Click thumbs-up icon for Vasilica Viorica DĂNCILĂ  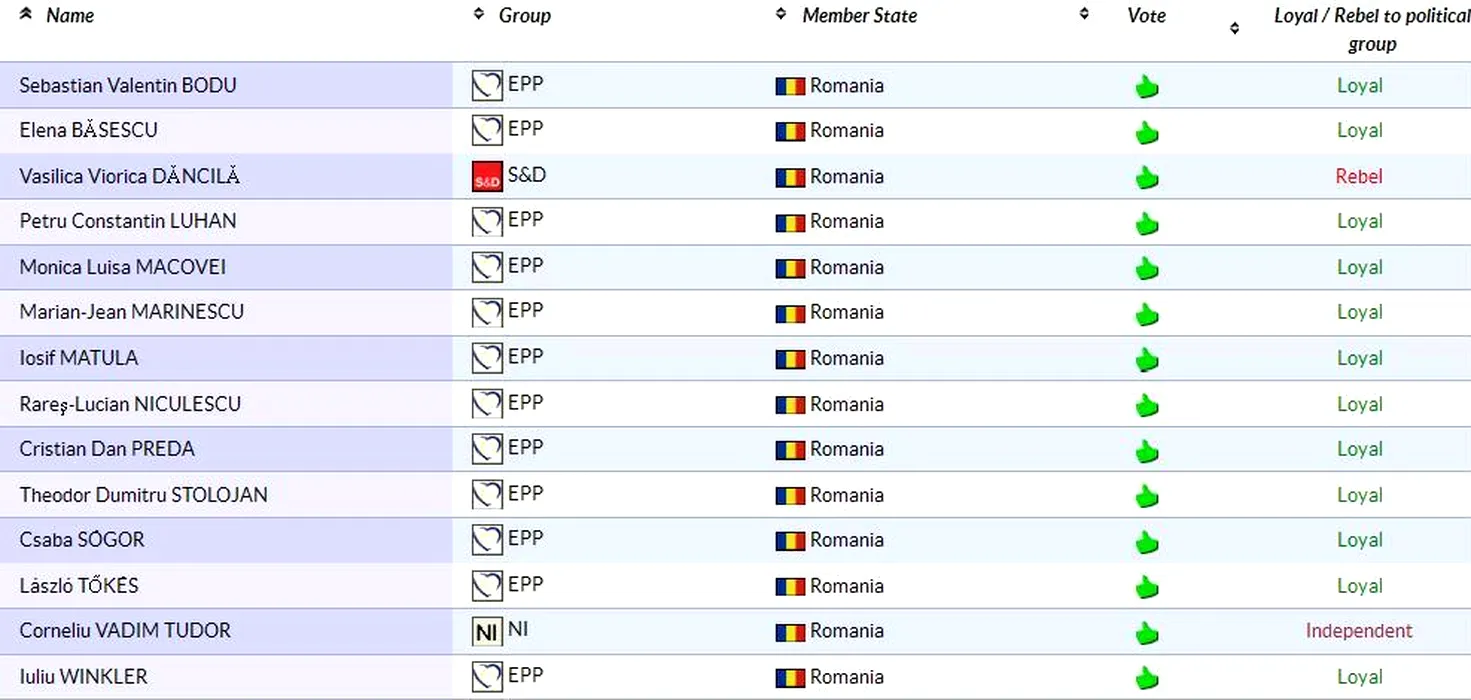(x=1146, y=178)
